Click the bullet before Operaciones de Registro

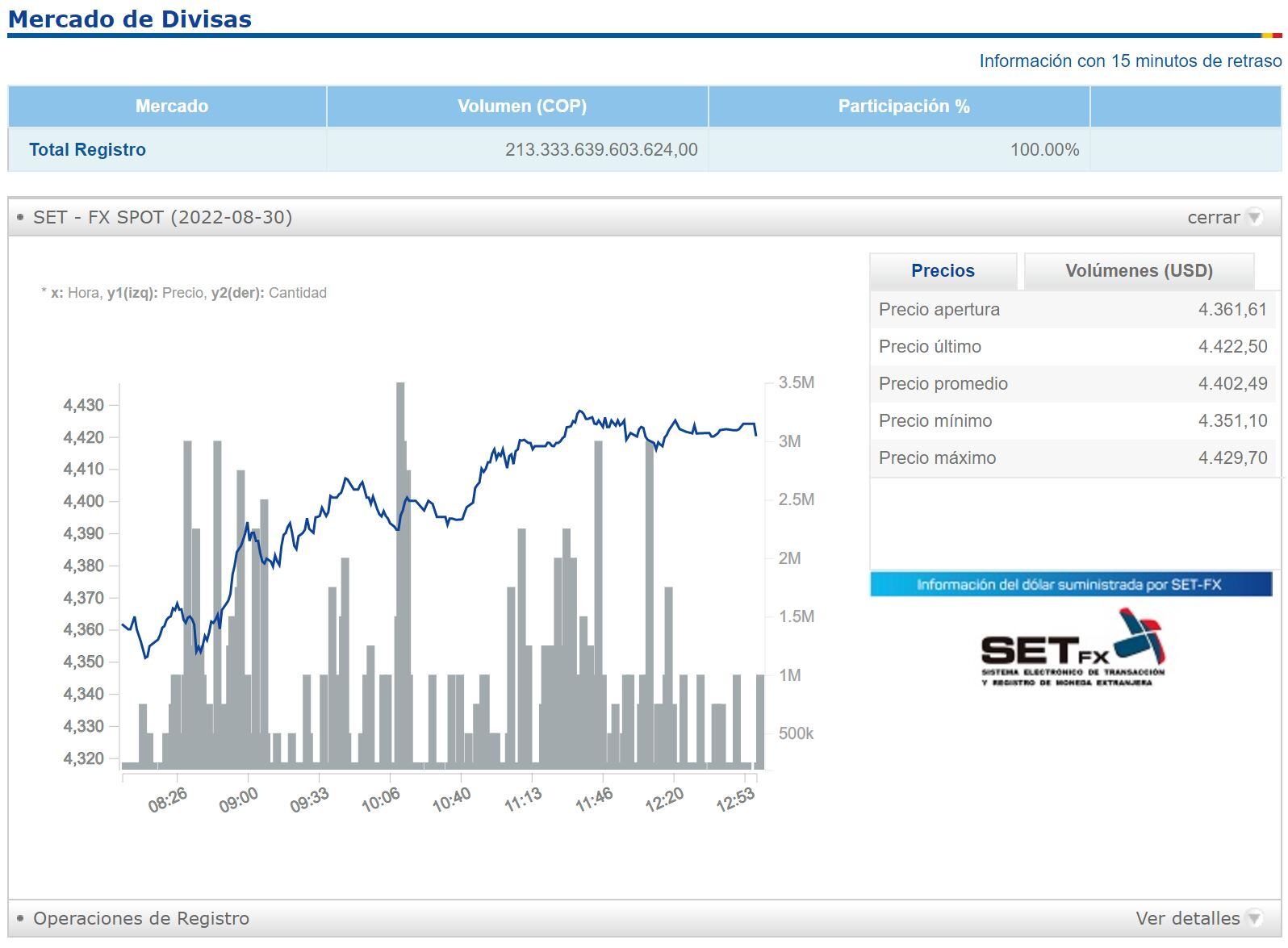coord(20,918)
